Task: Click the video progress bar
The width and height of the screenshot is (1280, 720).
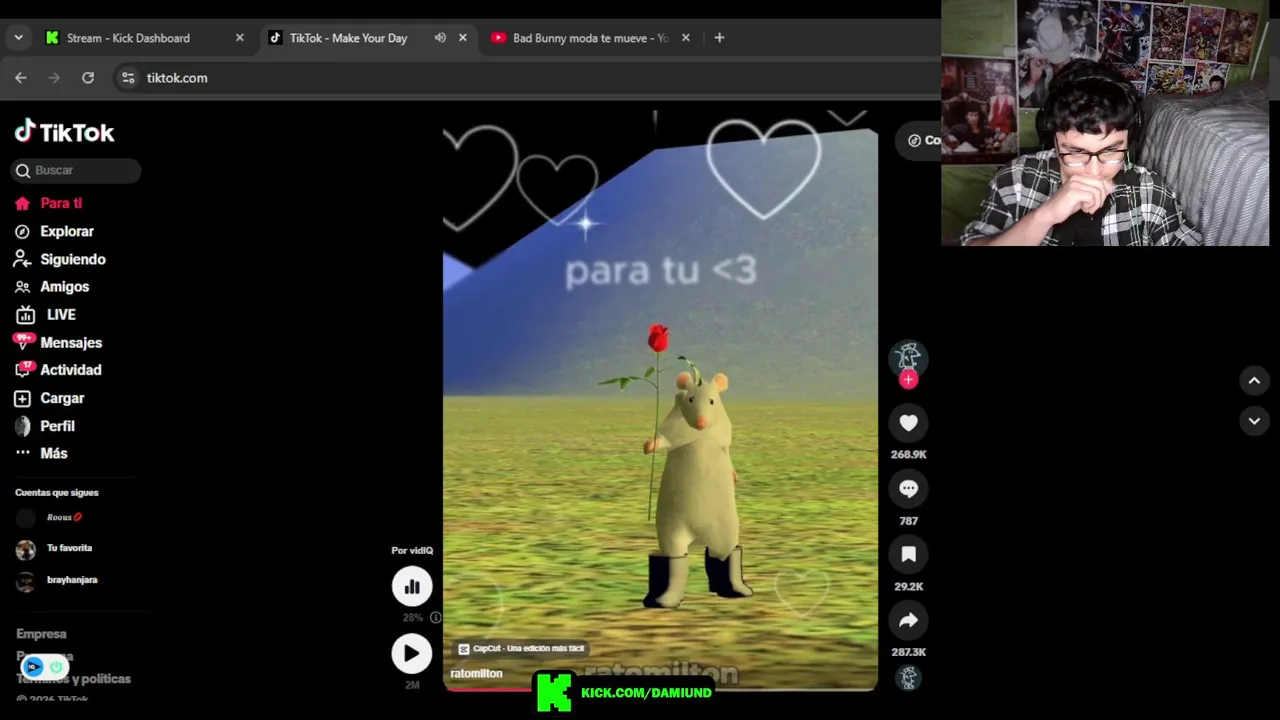Action: (660, 689)
